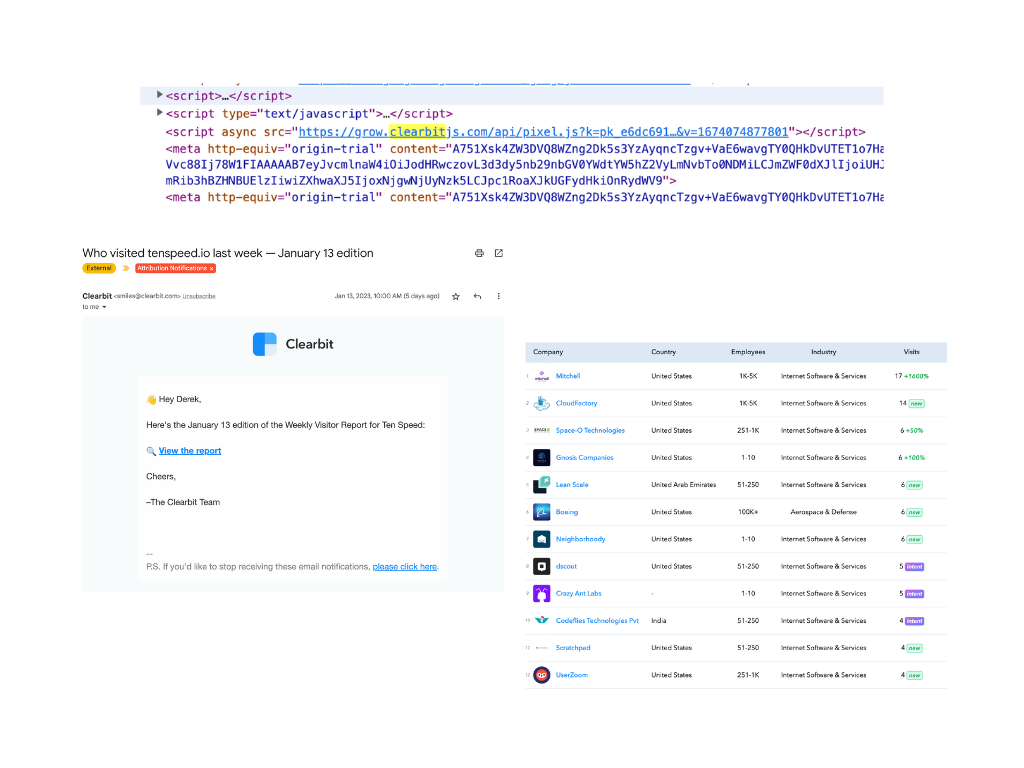Click the dscout logo
Screen dimensions: 1024x768
pos(541,566)
